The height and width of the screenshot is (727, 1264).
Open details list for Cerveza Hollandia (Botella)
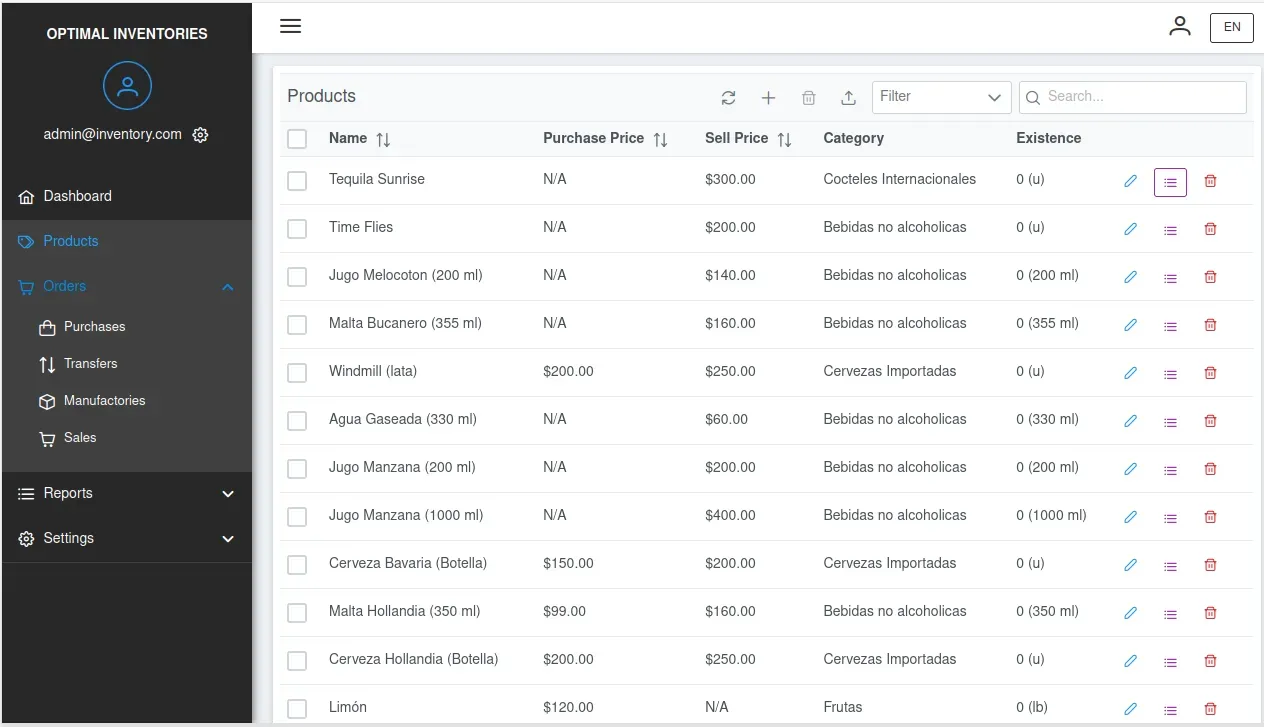(x=1170, y=662)
